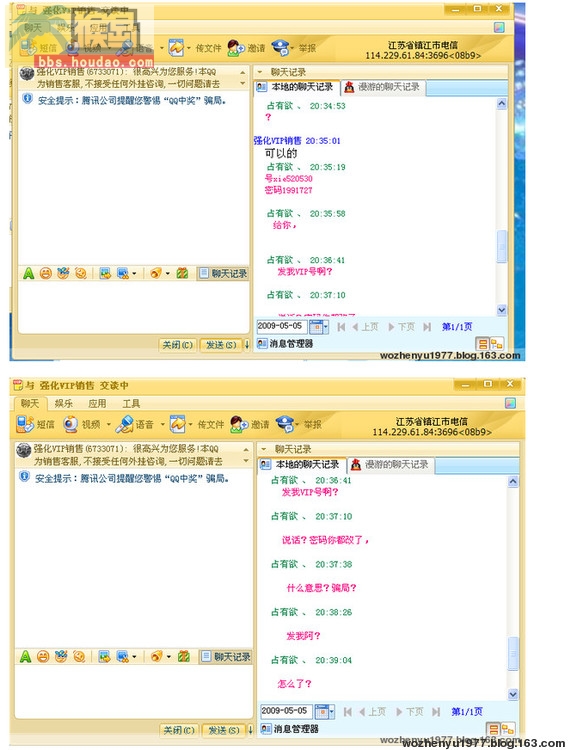Collapse the 聊天记录 header triangle in upper window
Viewport: 571px width, 750px height.
(260, 72)
